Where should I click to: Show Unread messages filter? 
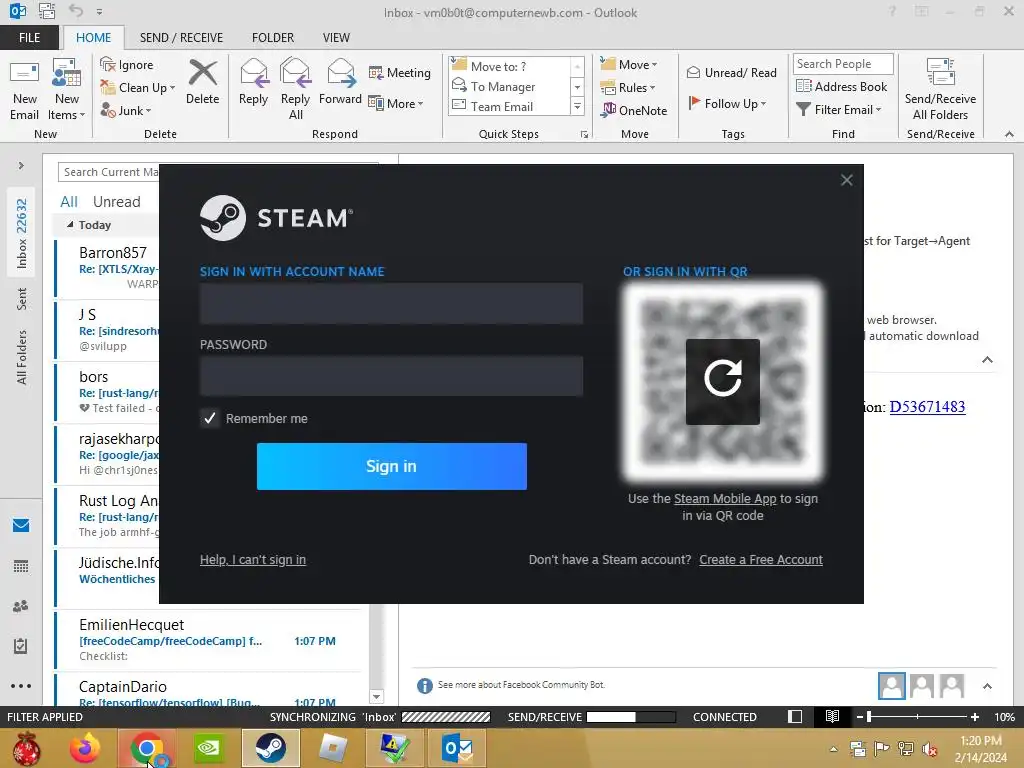116,202
